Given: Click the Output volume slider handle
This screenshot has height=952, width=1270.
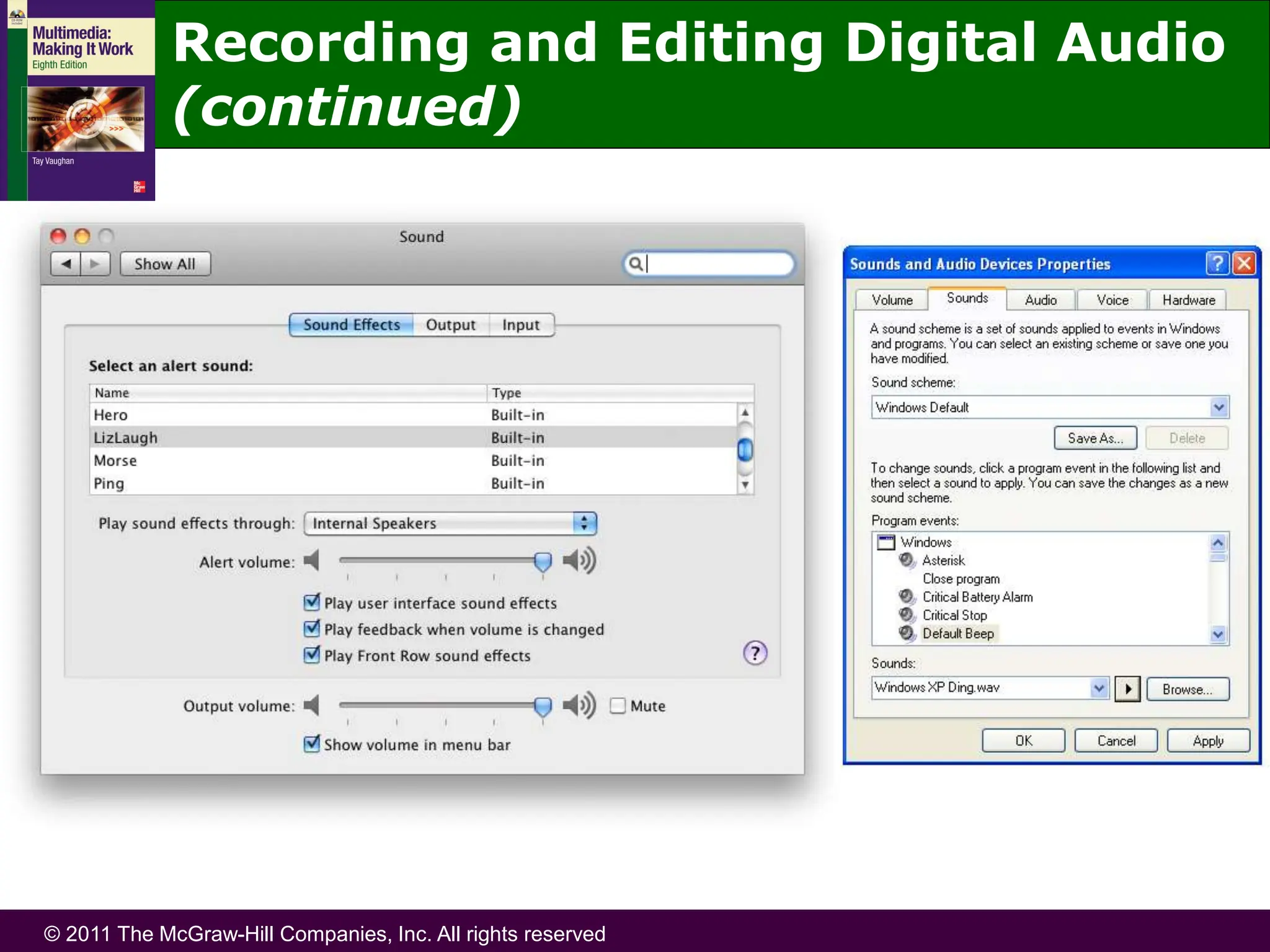Looking at the screenshot, I should [543, 707].
